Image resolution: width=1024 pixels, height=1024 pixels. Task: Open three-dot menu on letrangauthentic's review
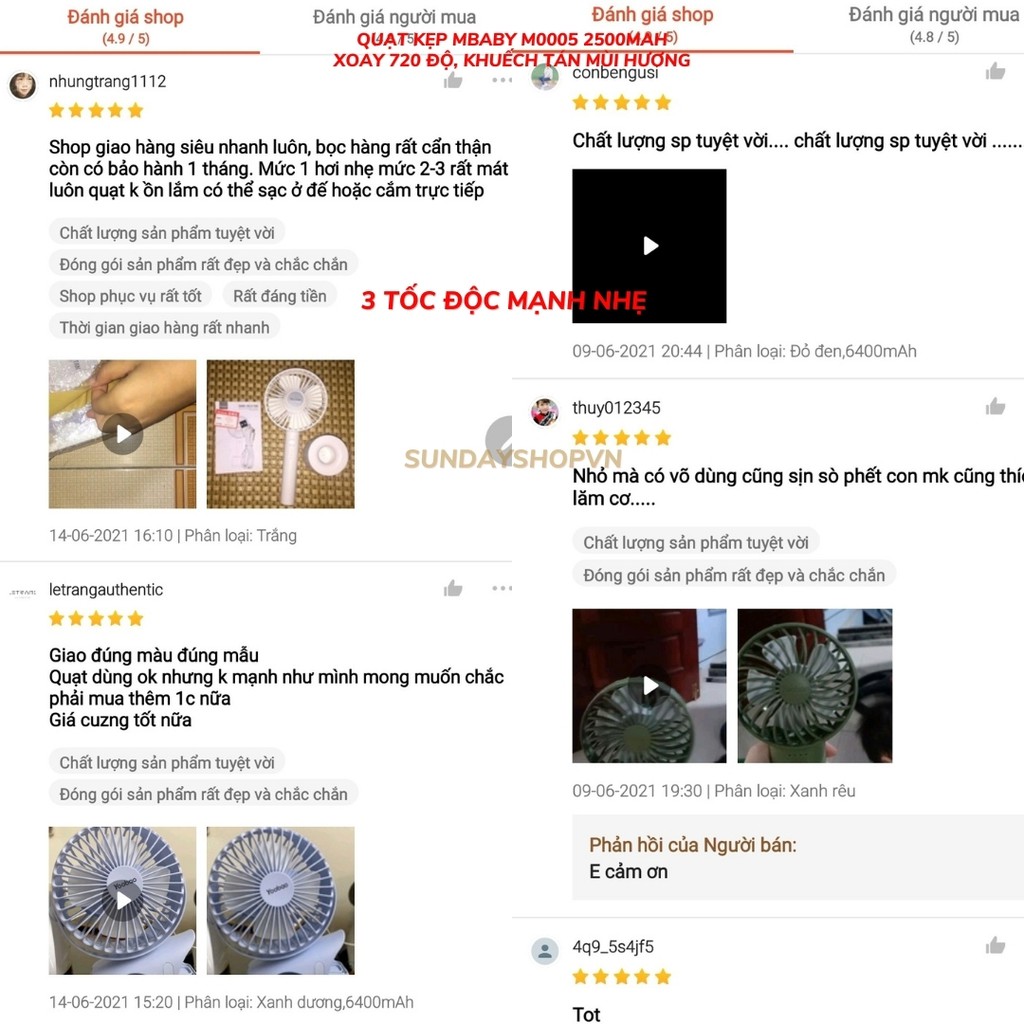point(502,588)
